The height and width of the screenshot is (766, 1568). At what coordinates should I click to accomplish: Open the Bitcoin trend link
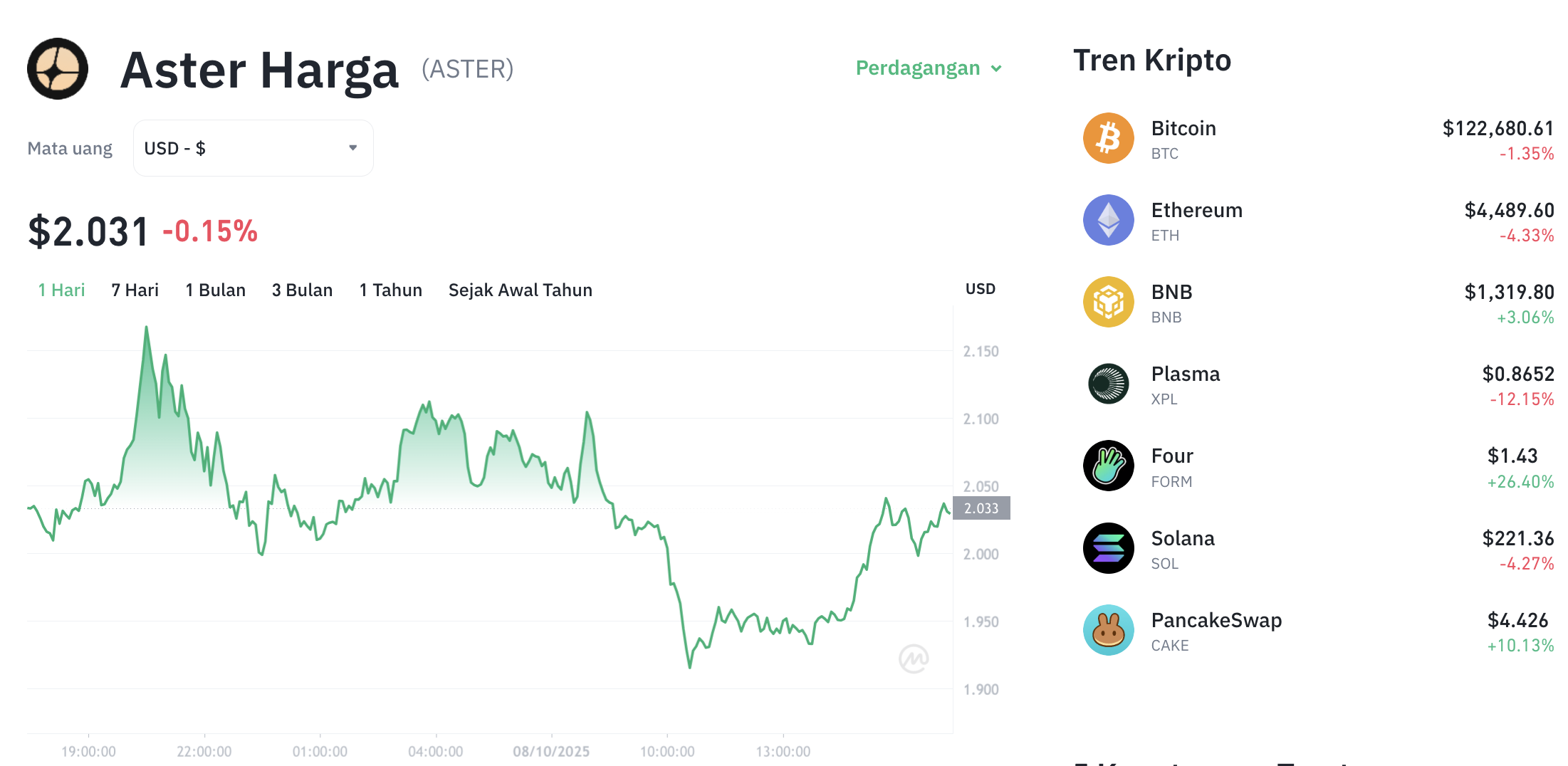(x=1183, y=129)
